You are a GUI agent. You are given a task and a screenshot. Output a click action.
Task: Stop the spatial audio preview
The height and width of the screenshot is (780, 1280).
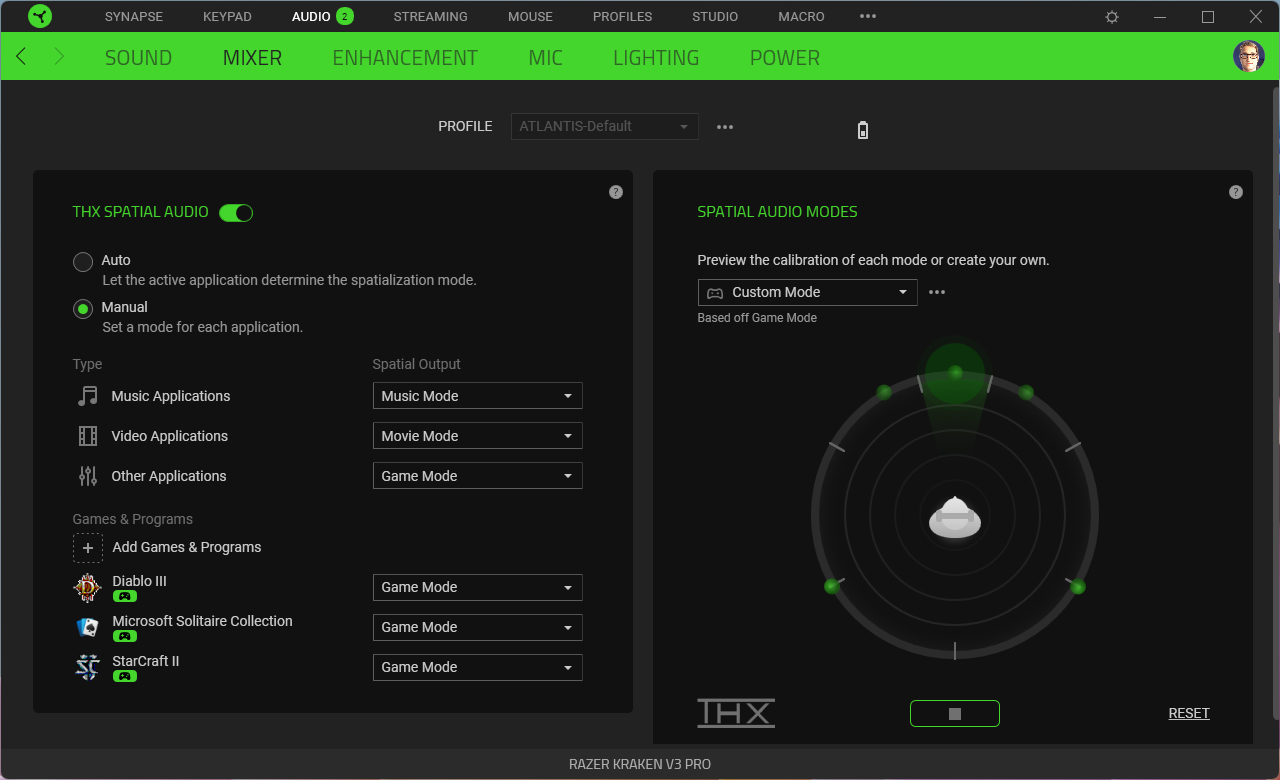click(x=955, y=713)
